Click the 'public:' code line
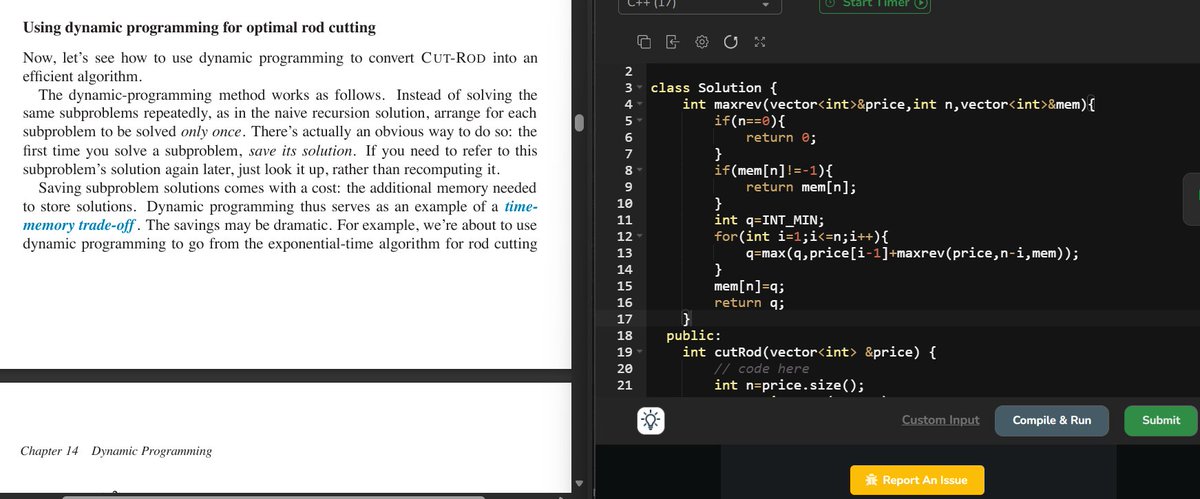Screen dimensions: 1200x499 694,335
